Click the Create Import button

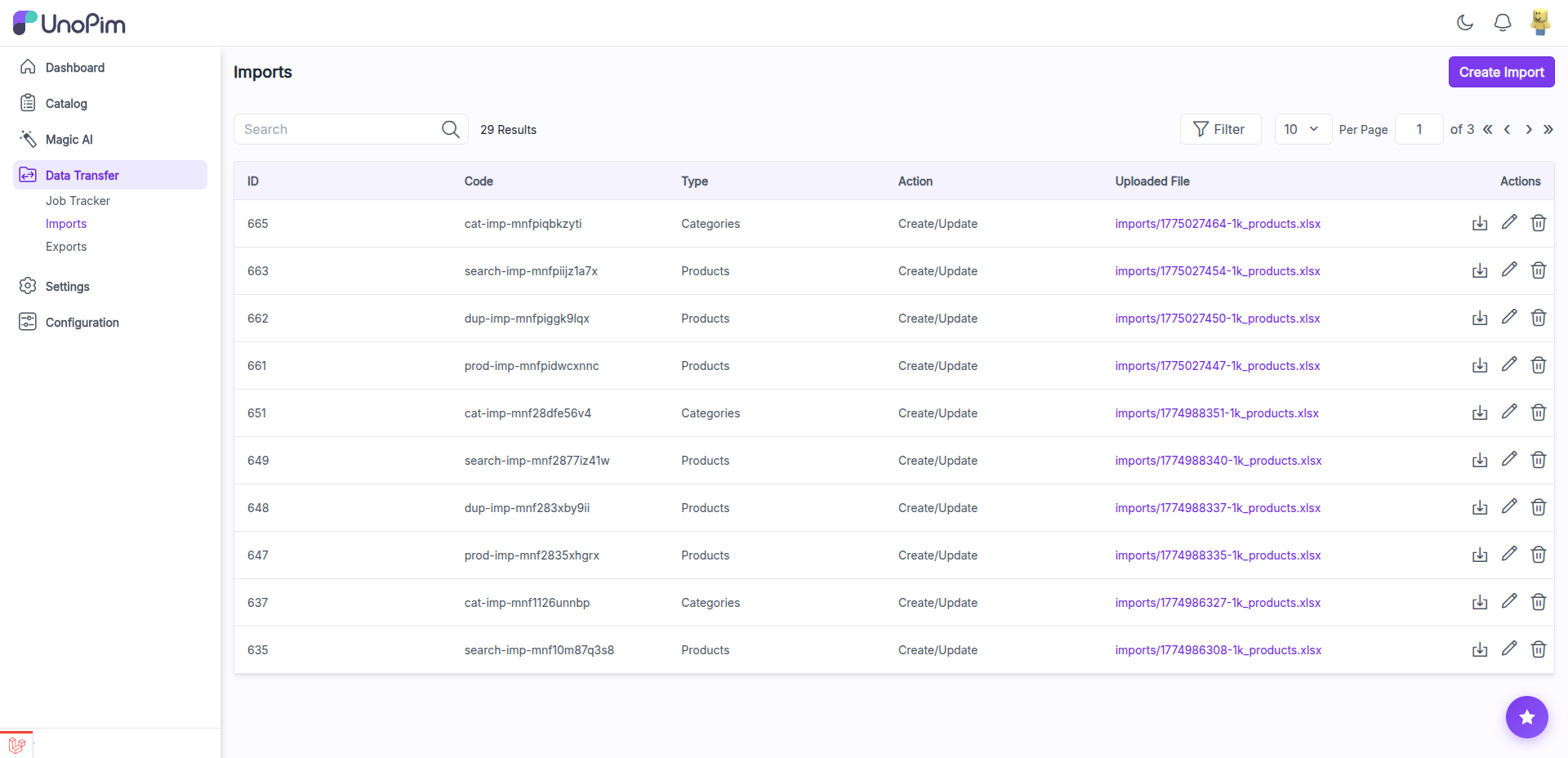(1501, 72)
